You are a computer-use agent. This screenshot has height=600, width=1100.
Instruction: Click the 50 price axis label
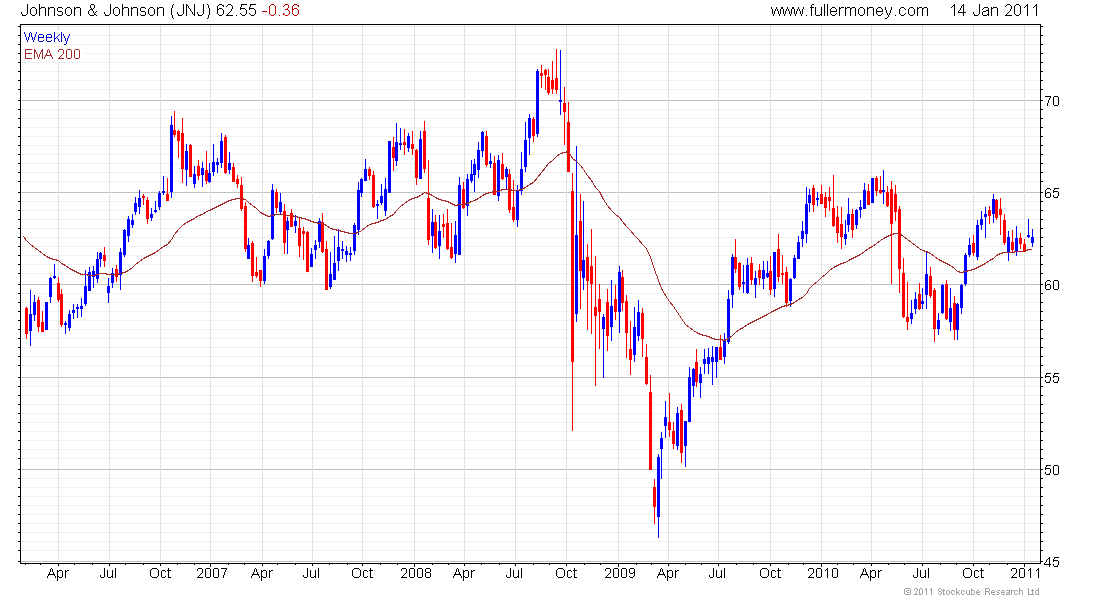point(1052,469)
